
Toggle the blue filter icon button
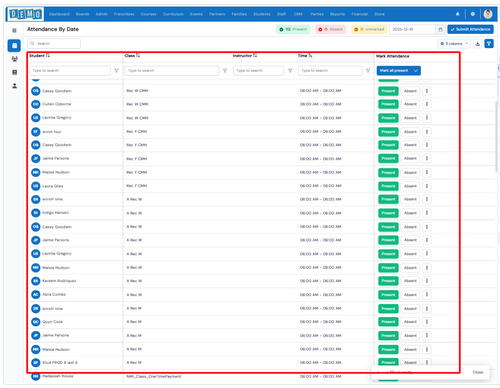(x=489, y=44)
